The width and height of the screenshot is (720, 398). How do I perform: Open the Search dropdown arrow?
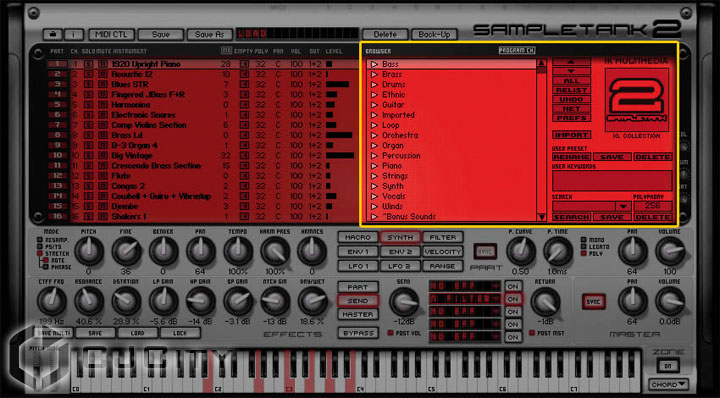click(623, 207)
